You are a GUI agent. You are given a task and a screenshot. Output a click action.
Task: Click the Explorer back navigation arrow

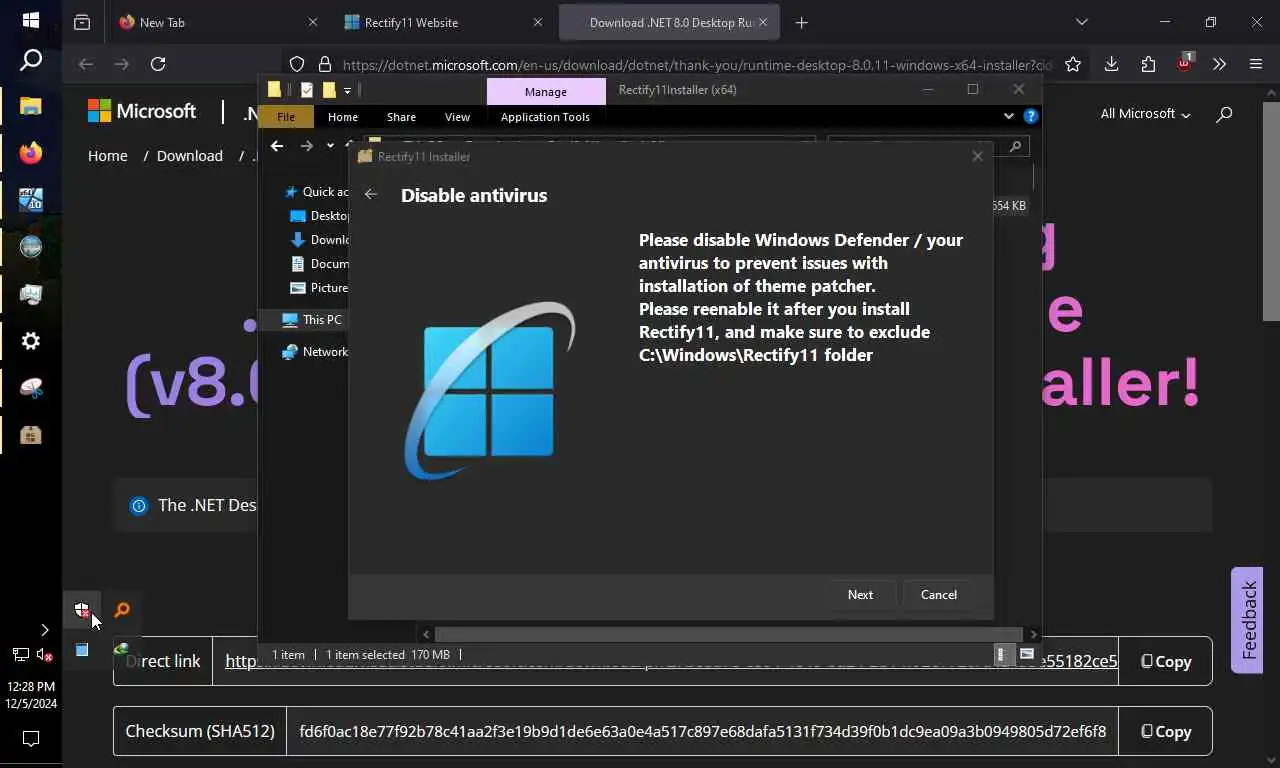[277, 146]
